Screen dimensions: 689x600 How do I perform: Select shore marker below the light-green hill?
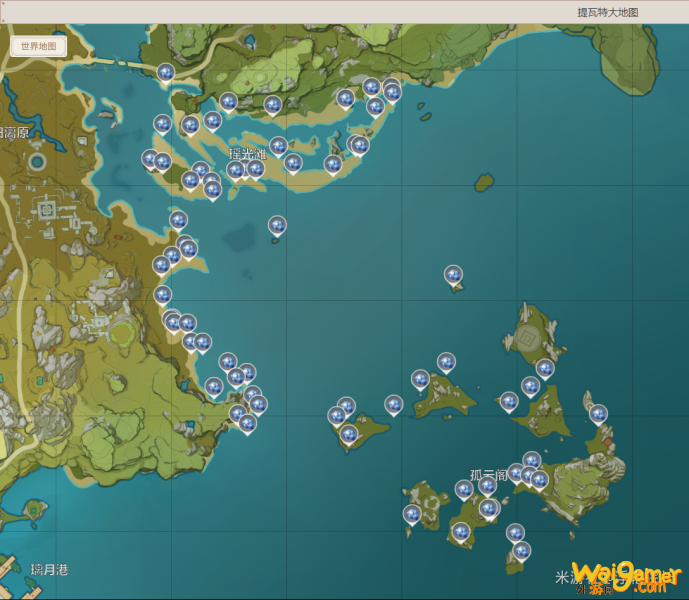(272, 106)
